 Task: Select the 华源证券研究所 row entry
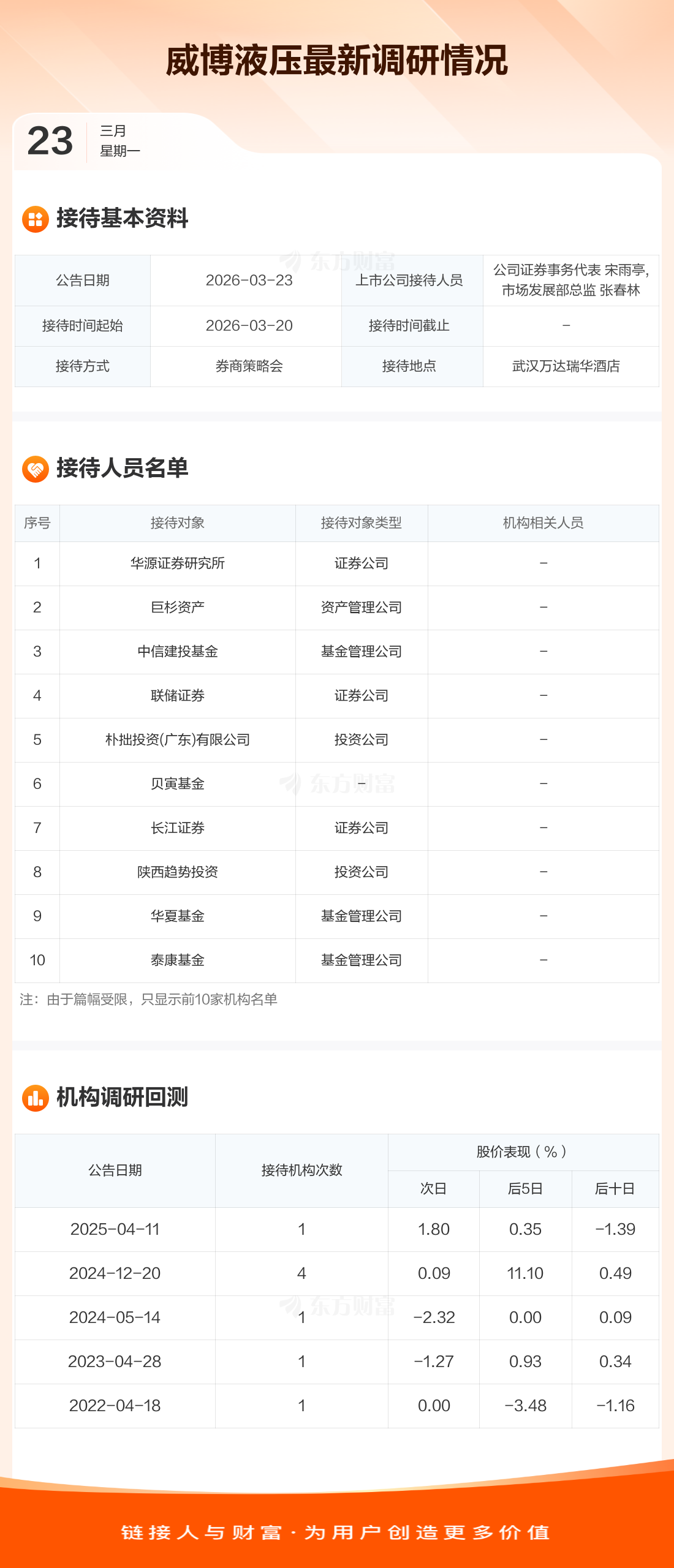coord(178,563)
